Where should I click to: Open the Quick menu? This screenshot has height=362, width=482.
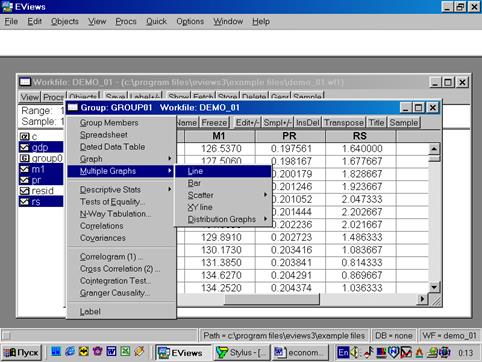point(156,21)
